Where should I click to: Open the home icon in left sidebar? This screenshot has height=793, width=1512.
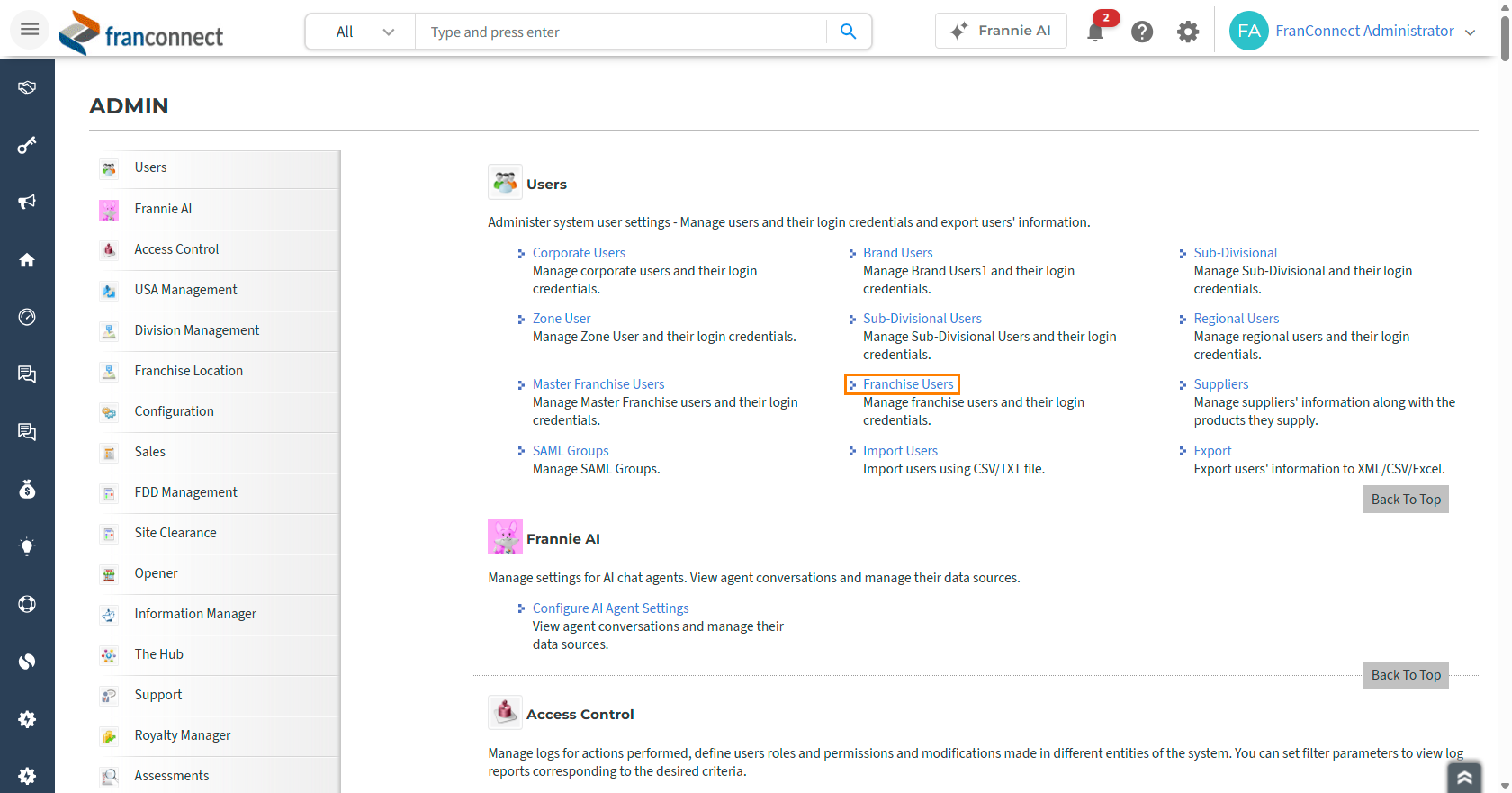[x=27, y=260]
